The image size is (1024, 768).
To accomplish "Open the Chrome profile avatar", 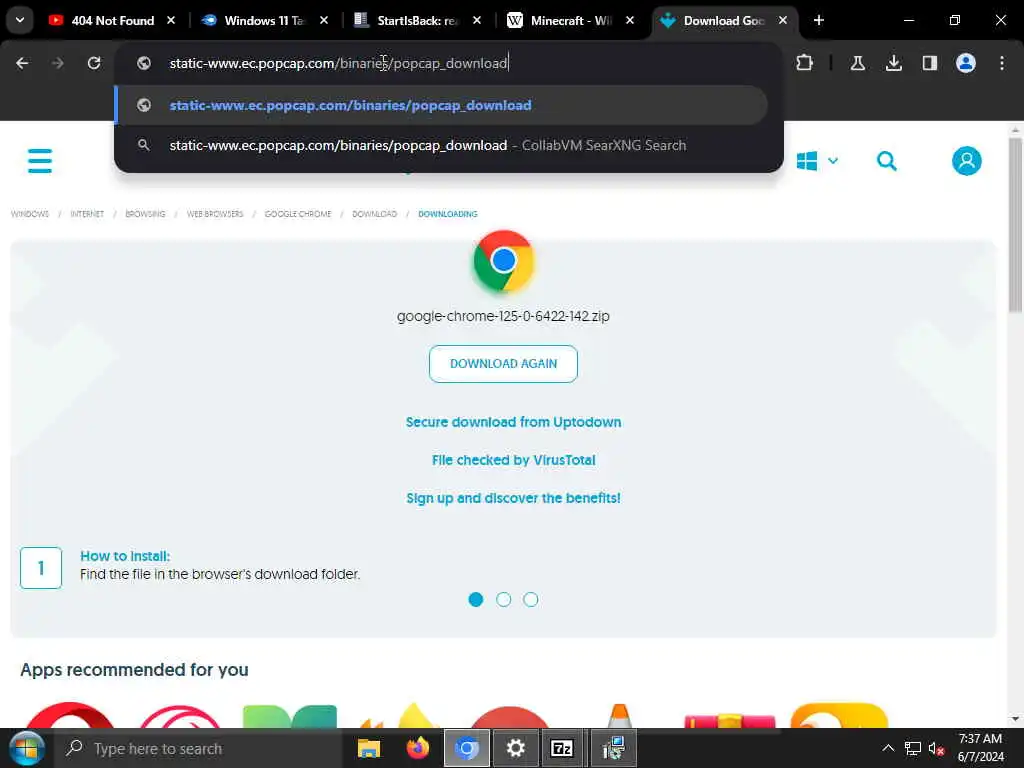I will tap(966, 63).
